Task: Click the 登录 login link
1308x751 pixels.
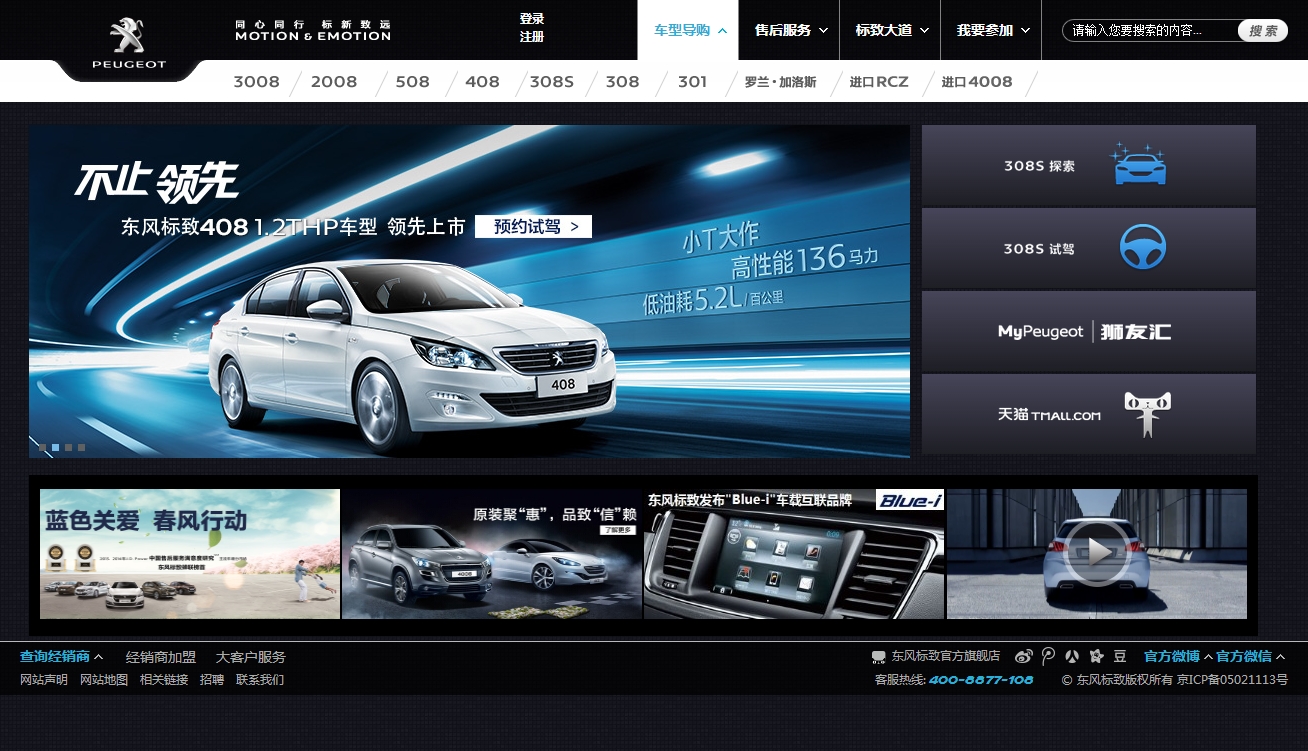Action: [x=532, y=19]
